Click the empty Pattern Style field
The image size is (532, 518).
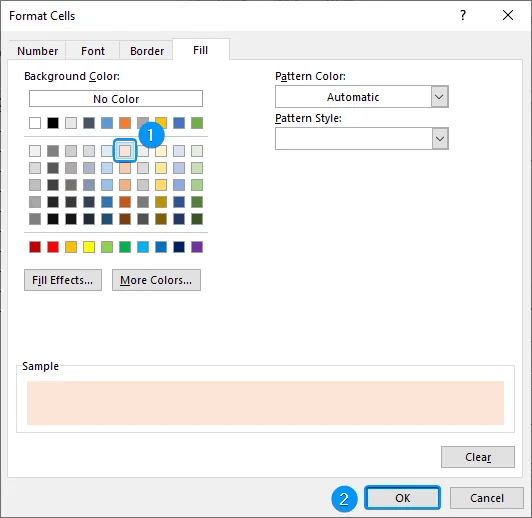pyautogui.click(x=354, y=138)
